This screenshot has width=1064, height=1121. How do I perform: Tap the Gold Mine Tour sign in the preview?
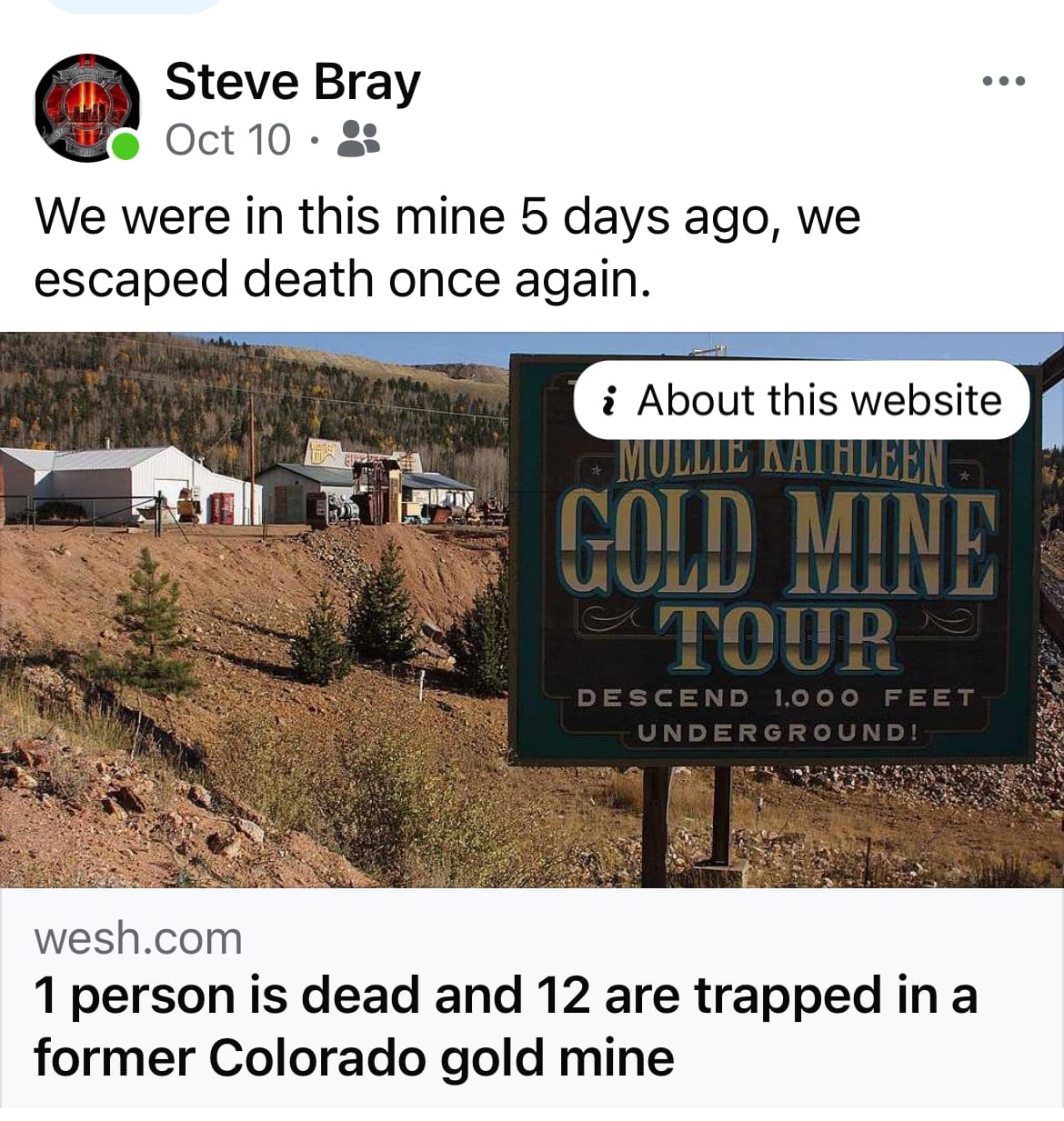(x=773, y=559)
